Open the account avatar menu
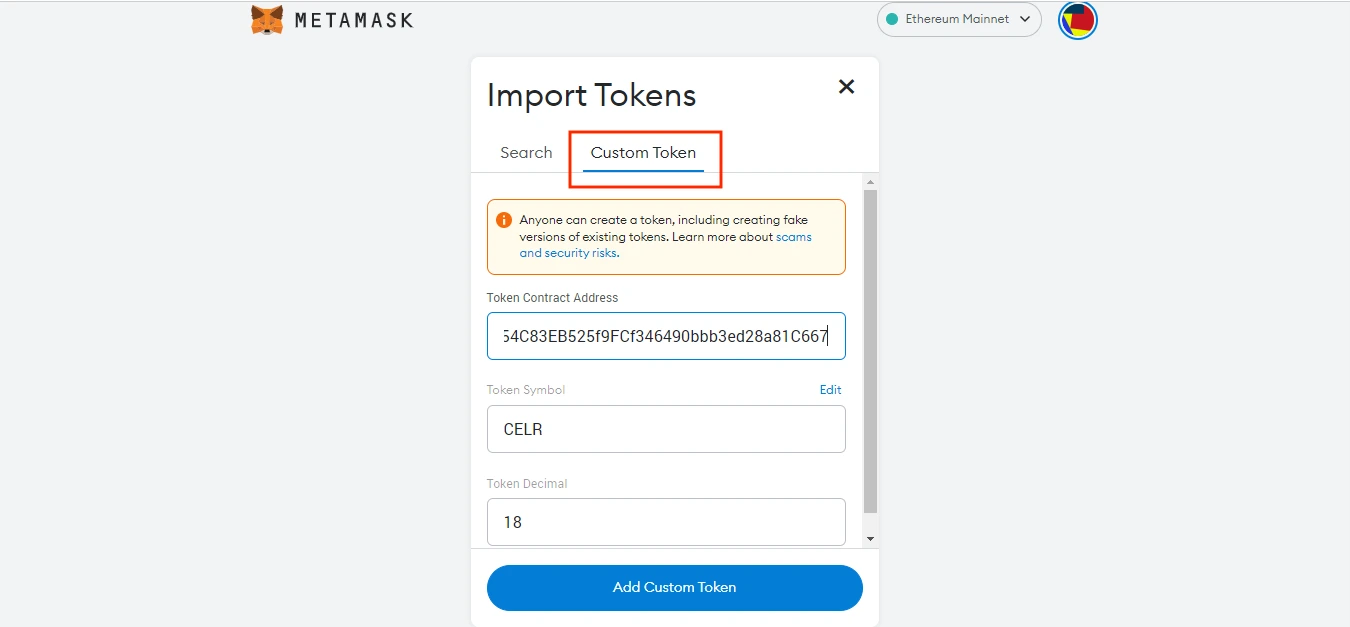This screenshot has width=1350, height=627. click(1078, 20)
